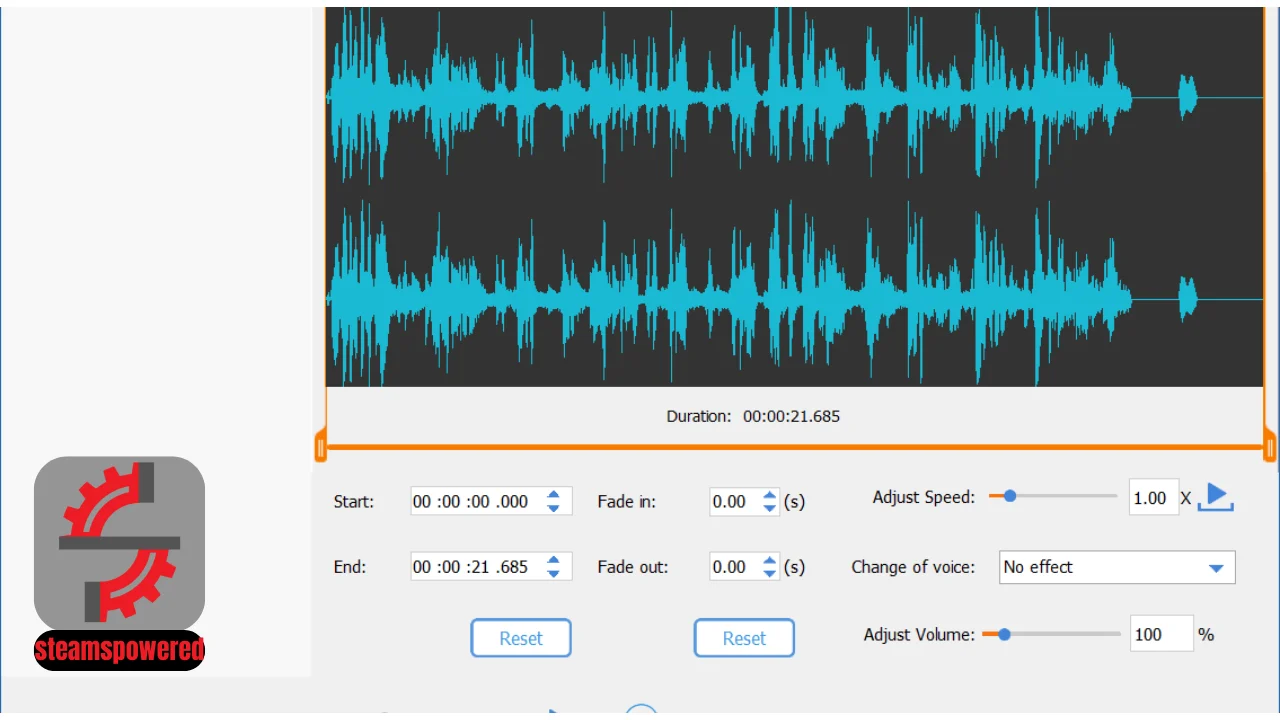Increase the Start time with up arrow

[x=553, y=494]
